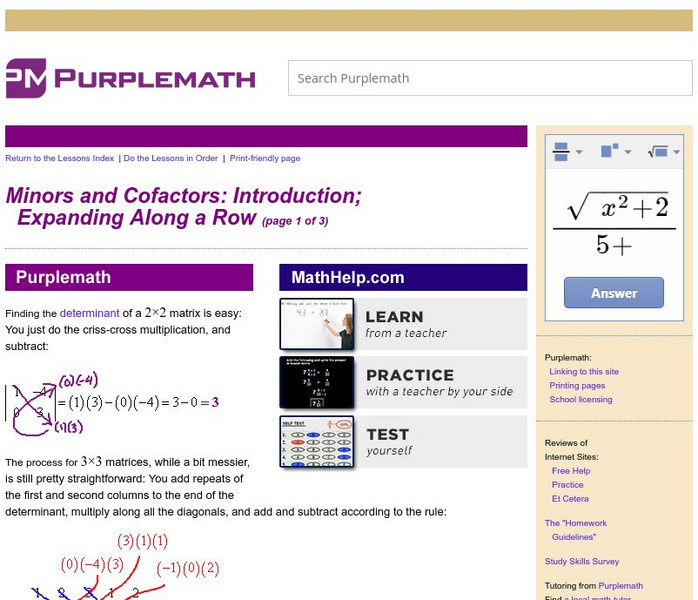698x600 pixels.
Task: Click the math expression area in widget
Action: 614,224
